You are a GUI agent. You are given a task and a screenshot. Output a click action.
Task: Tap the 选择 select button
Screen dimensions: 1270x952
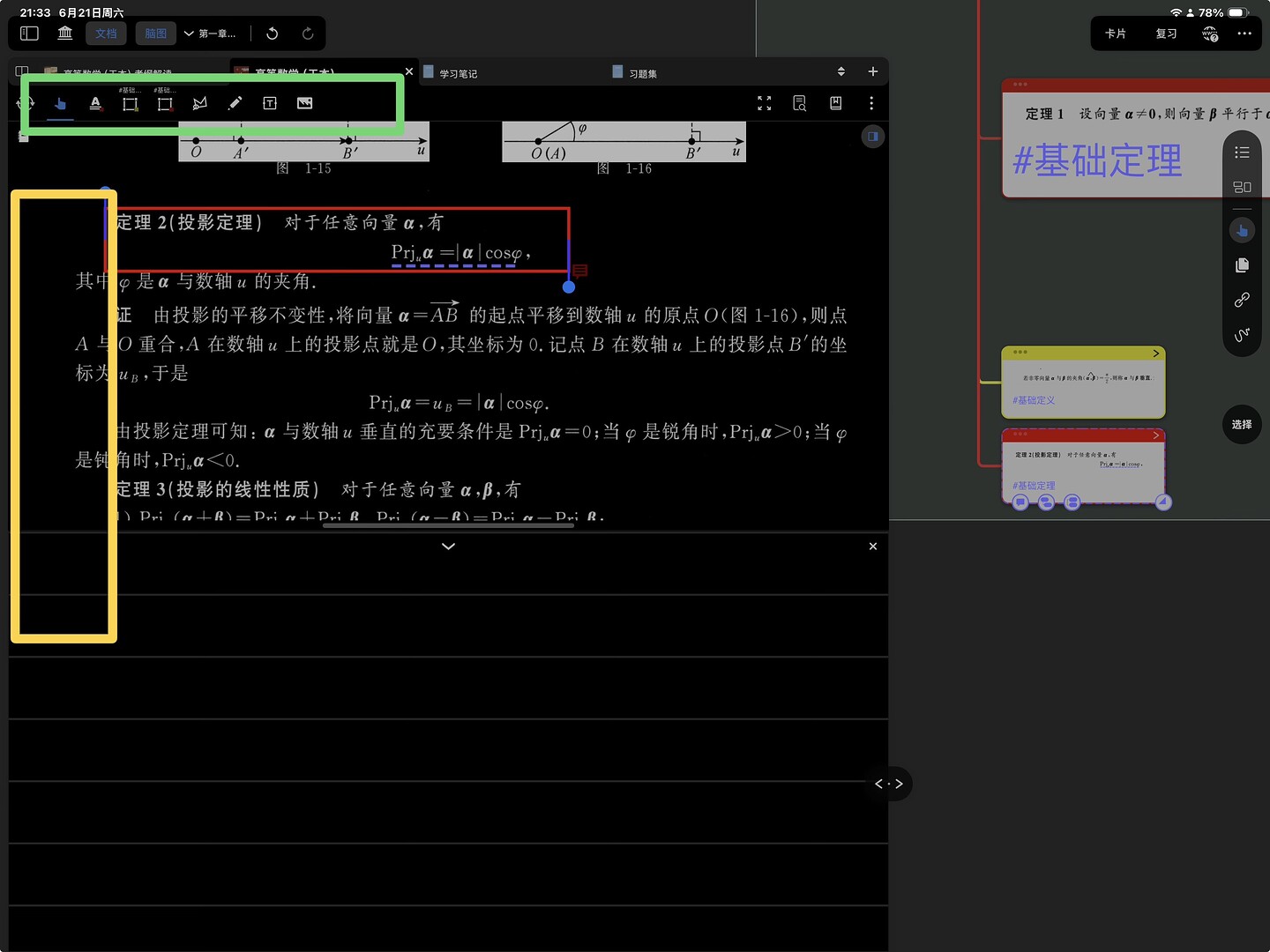tap(1242, 425)
